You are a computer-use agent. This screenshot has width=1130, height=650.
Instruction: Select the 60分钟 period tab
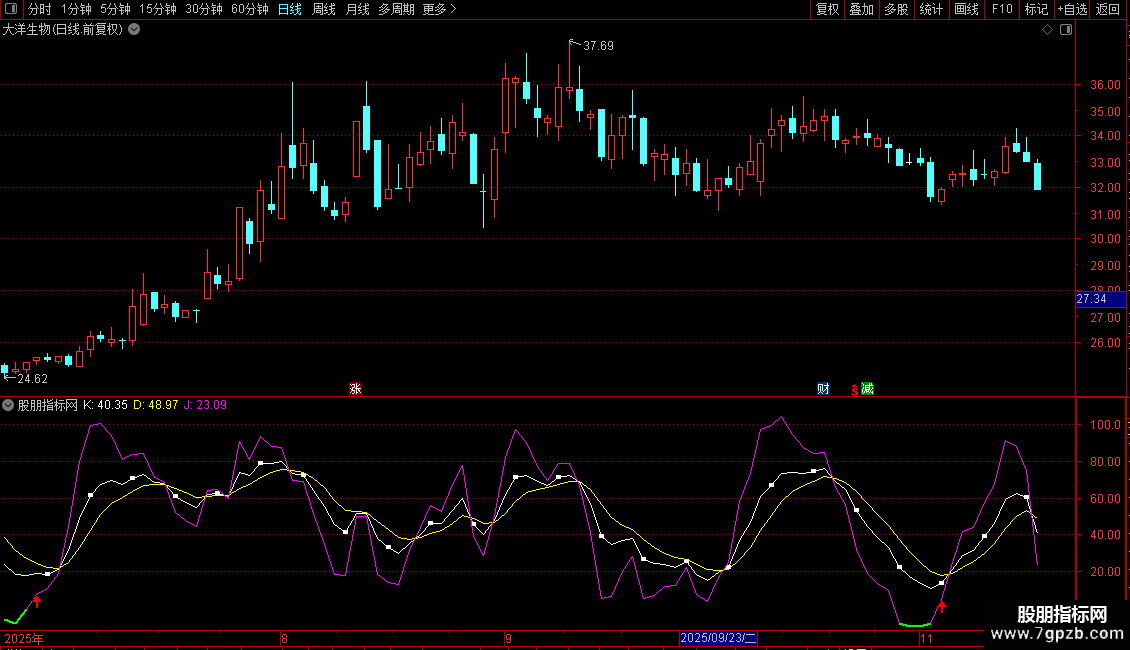(249, 10)
